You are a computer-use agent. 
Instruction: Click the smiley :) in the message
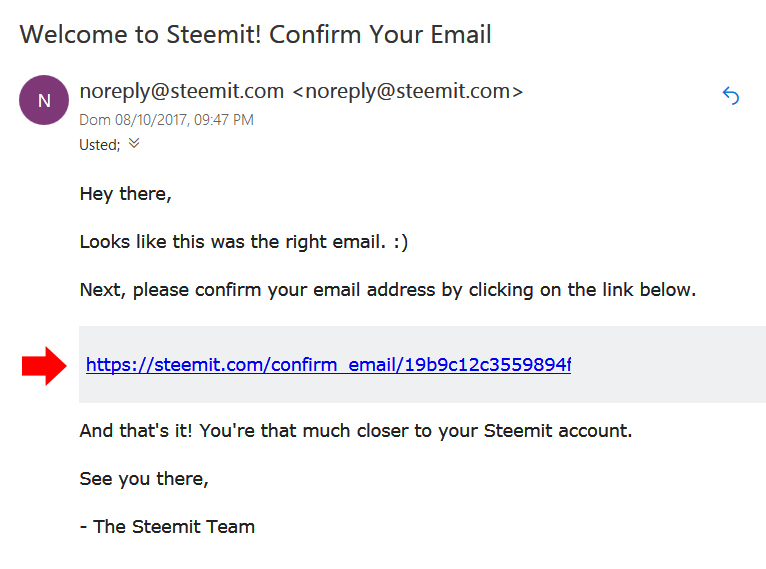(x=399, y=242)
